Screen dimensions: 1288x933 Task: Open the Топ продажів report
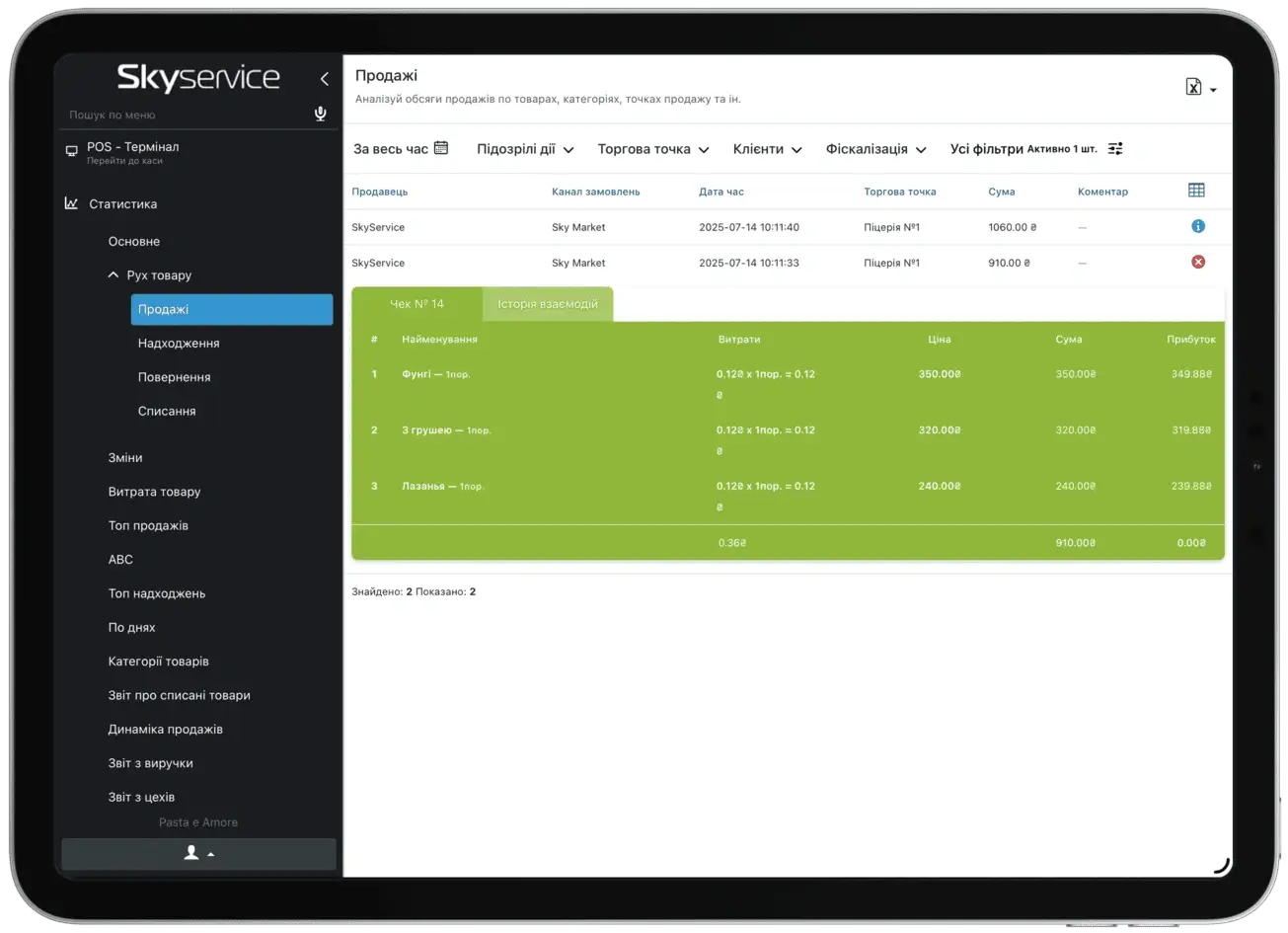pos(148,525)
